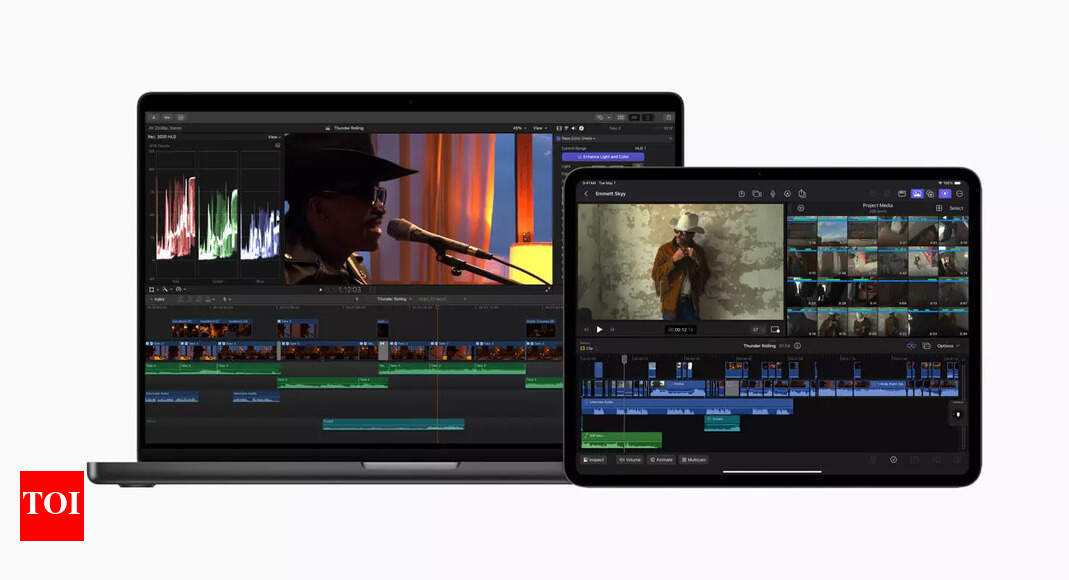1069x580 pixels.
Task: Click the grid view icon in Project Media
Action: [938, 208]
